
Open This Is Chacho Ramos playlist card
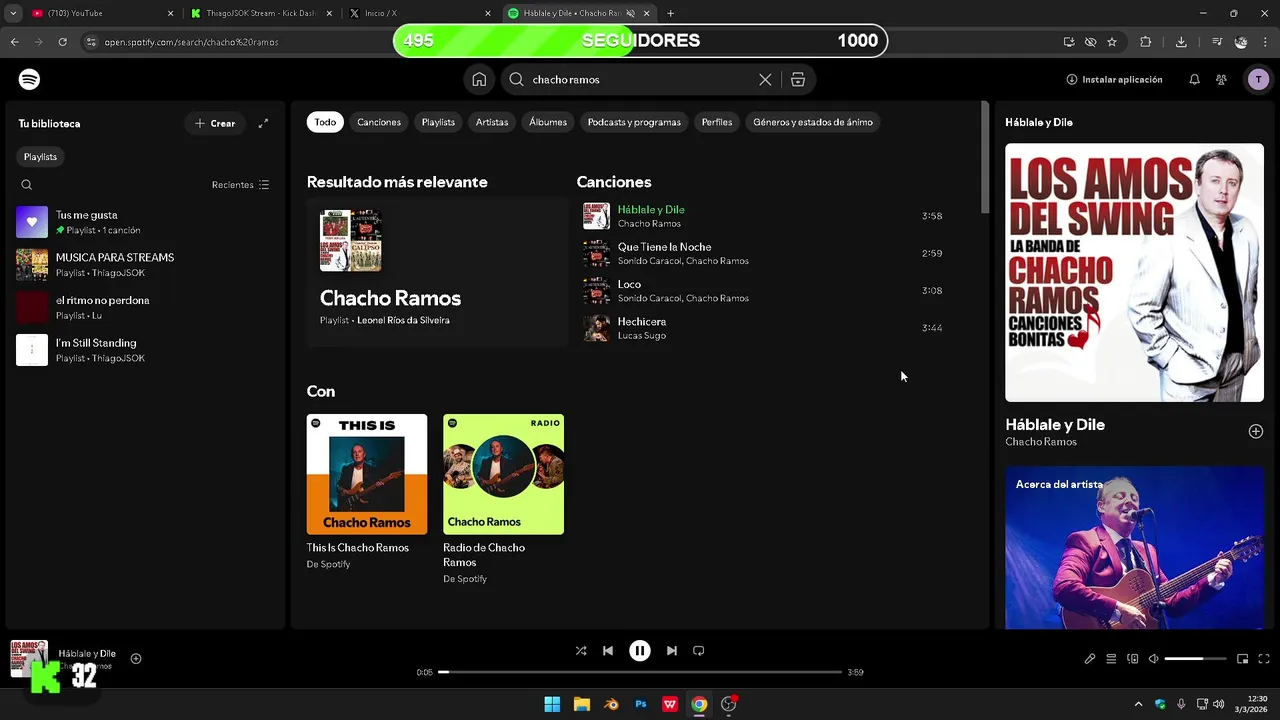pyautogui.click(x=367, y=492)
